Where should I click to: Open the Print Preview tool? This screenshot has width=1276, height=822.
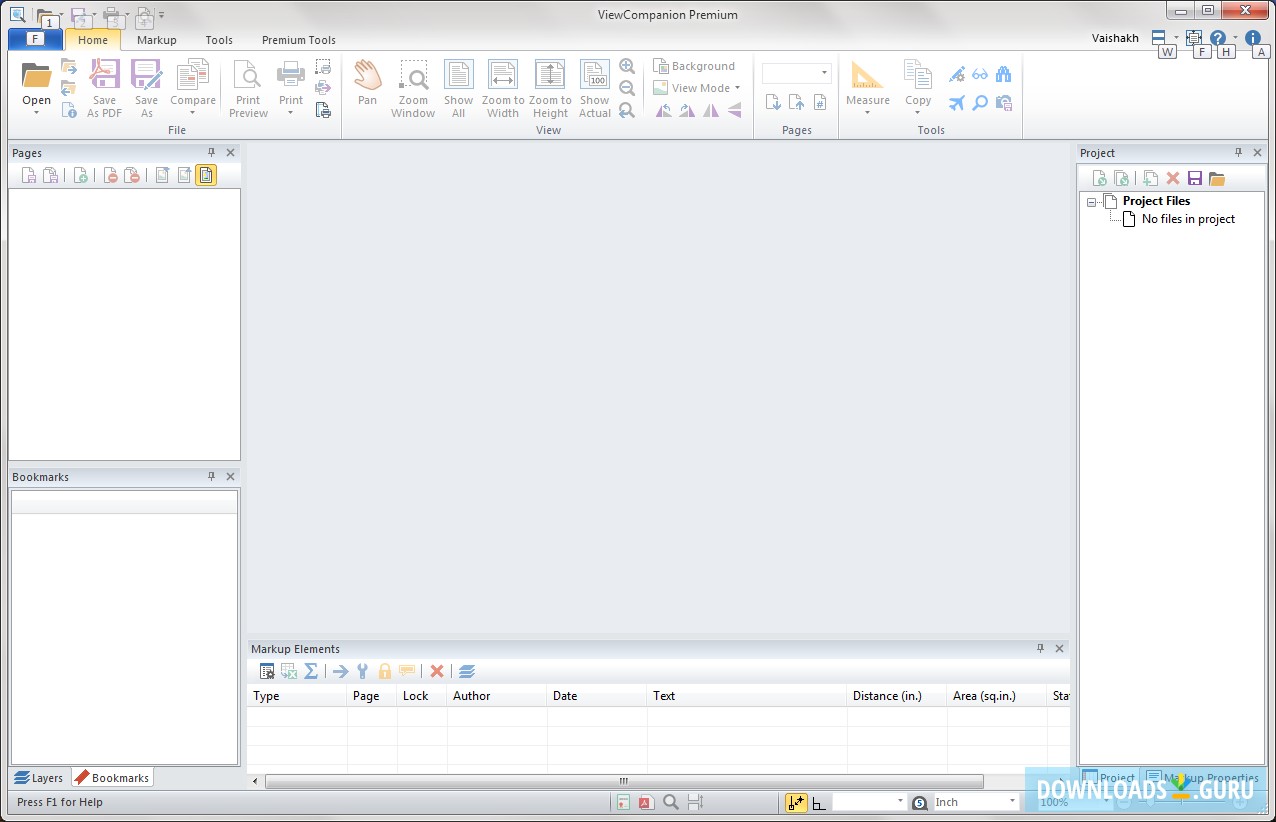(248, 89)
